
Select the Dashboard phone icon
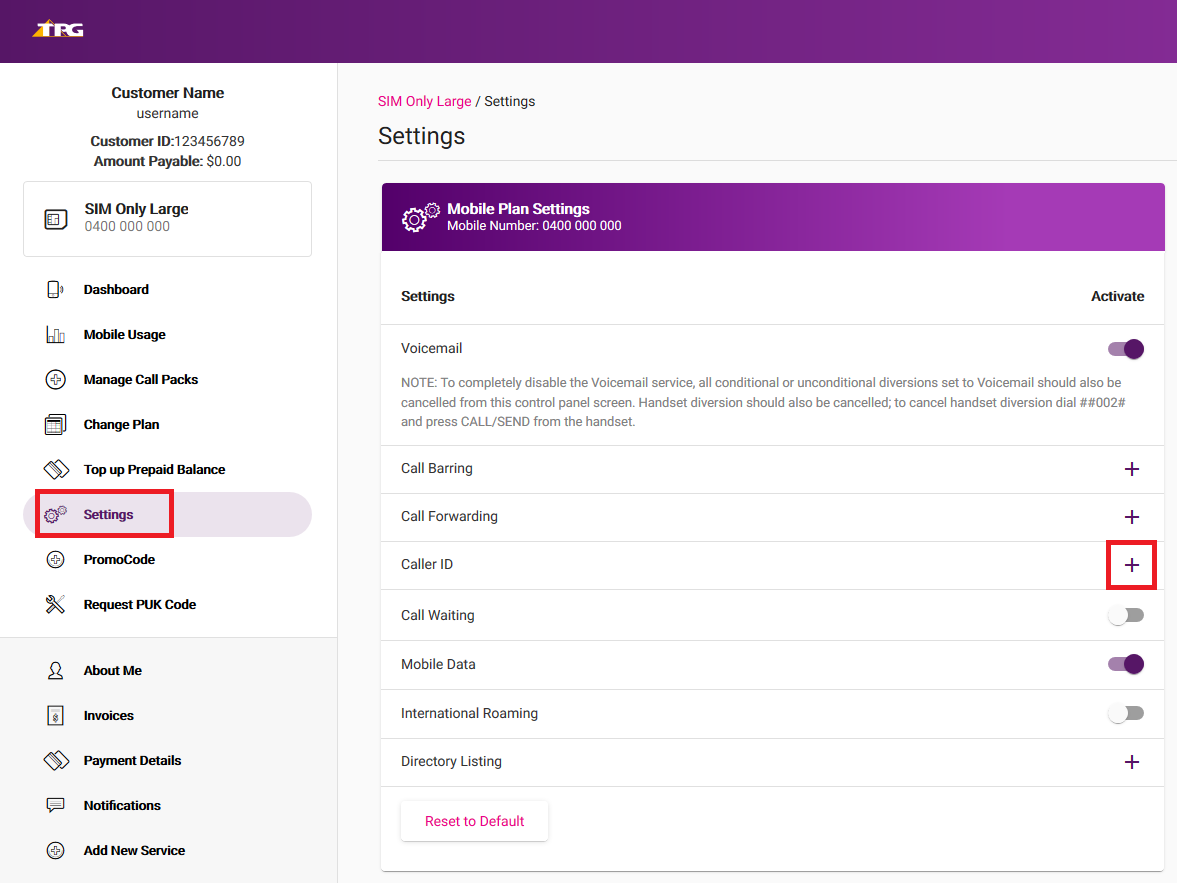[56, 289]
